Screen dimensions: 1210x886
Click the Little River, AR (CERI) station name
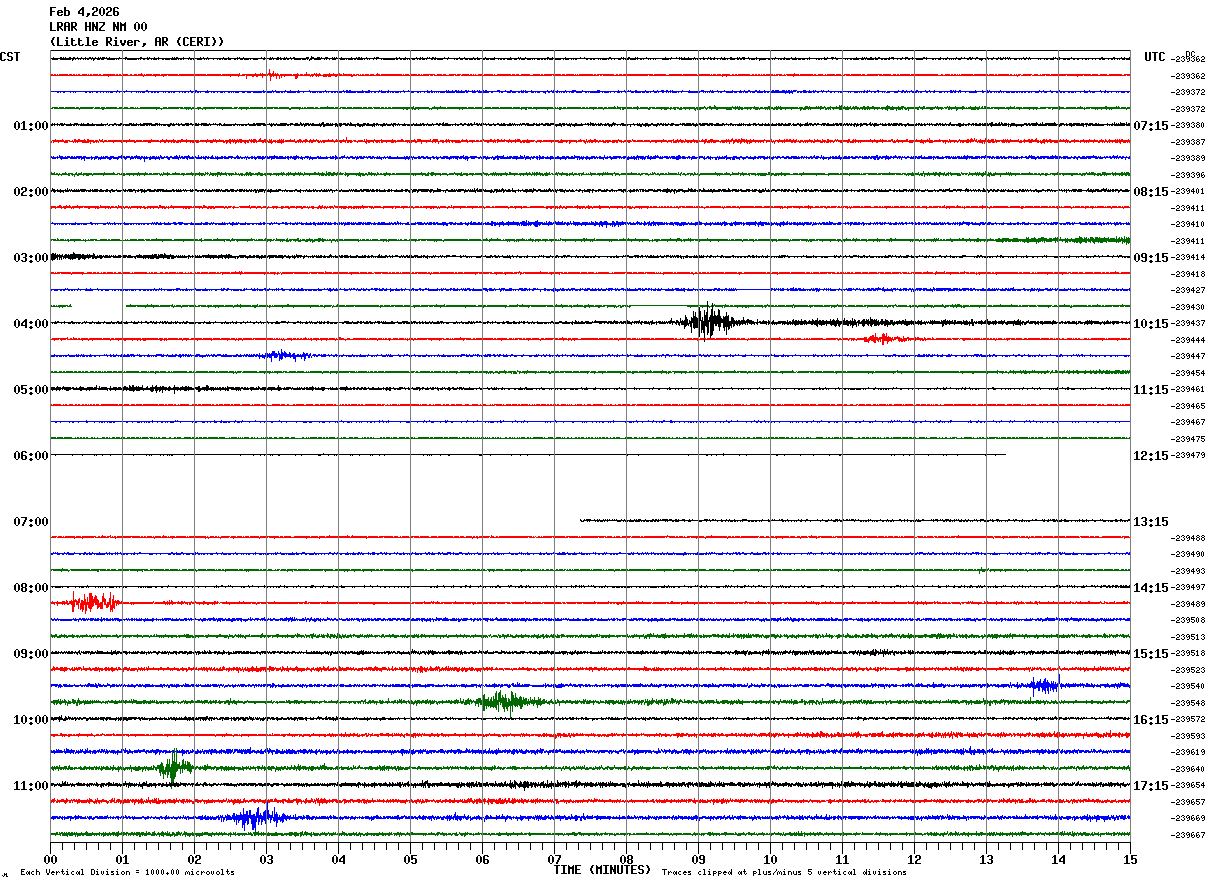137,42
